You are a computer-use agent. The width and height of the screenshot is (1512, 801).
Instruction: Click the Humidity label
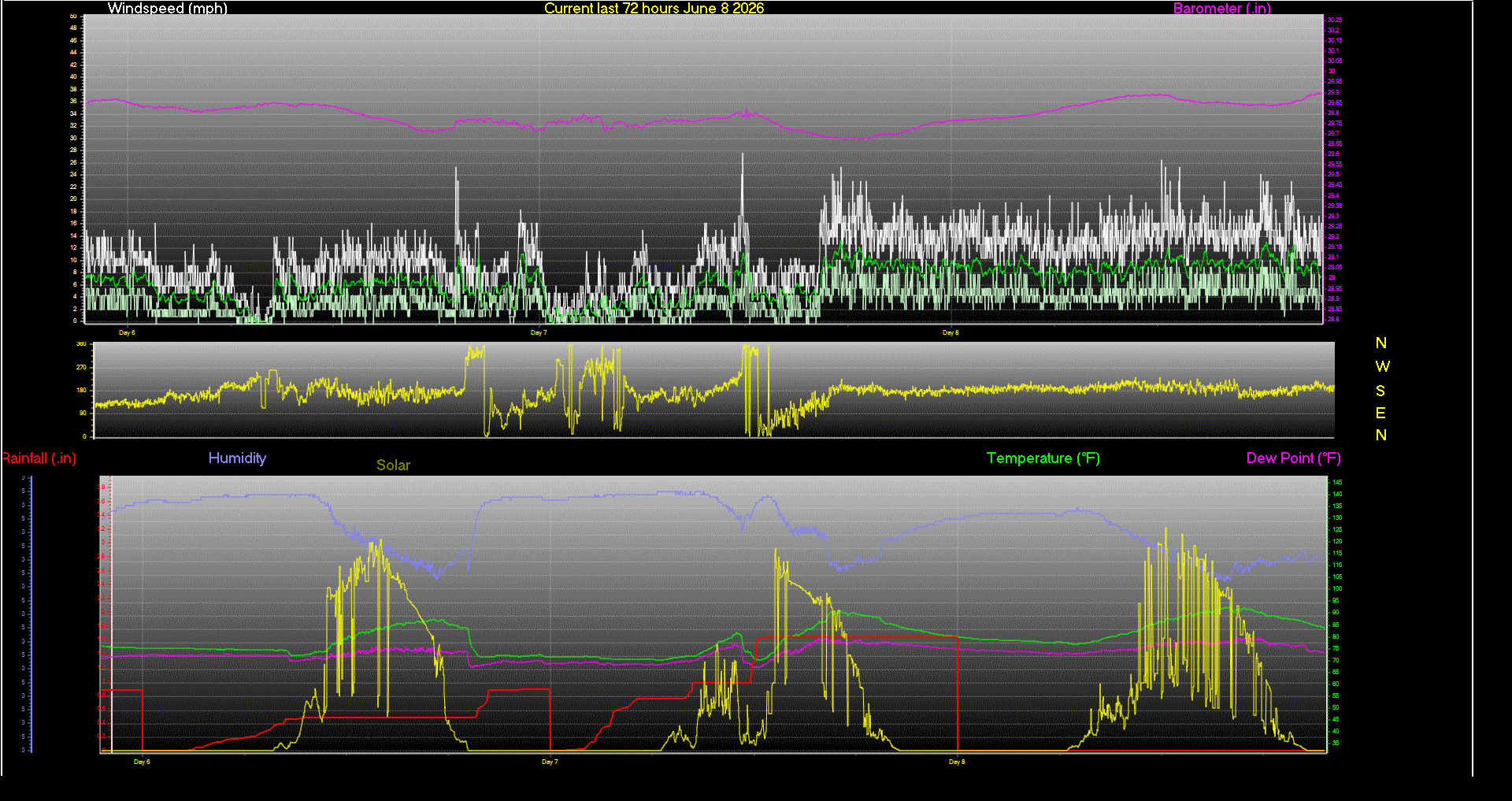pyautogui.click(x=237, y=458)
